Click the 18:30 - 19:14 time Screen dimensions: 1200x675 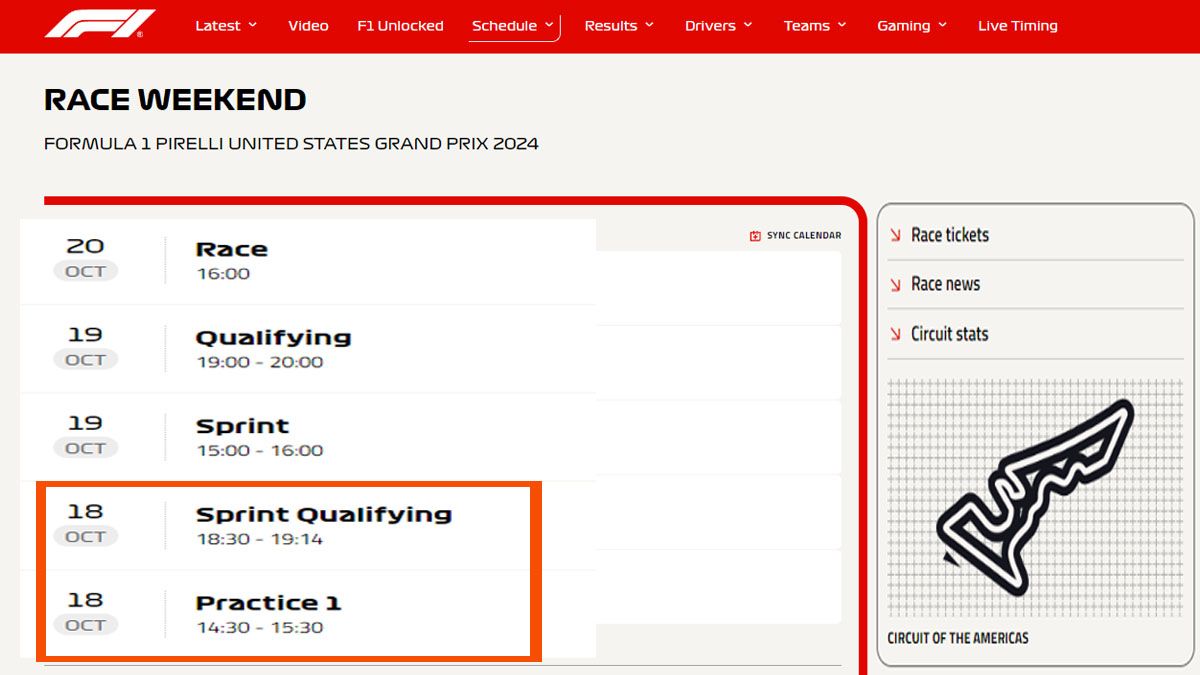click(260, 539)
